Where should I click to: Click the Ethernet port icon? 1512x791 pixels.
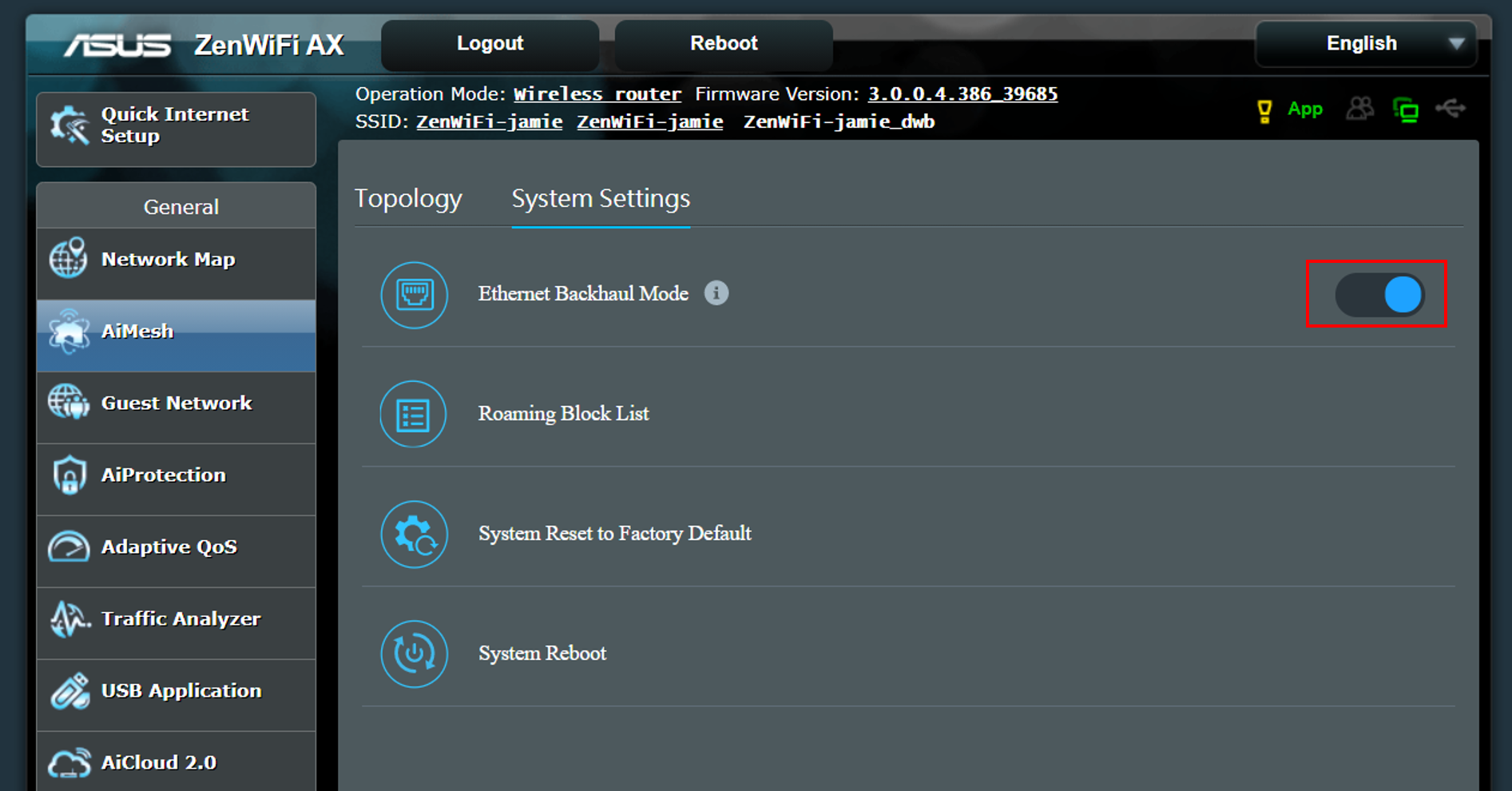pos(414,295)
